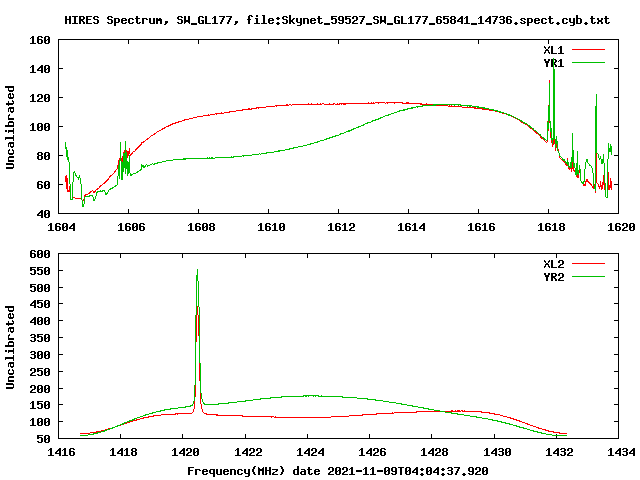This screenshot has width=640, height=480.
Task: Click the 120 tick label on the top y-axis
Action: point(40,98)
